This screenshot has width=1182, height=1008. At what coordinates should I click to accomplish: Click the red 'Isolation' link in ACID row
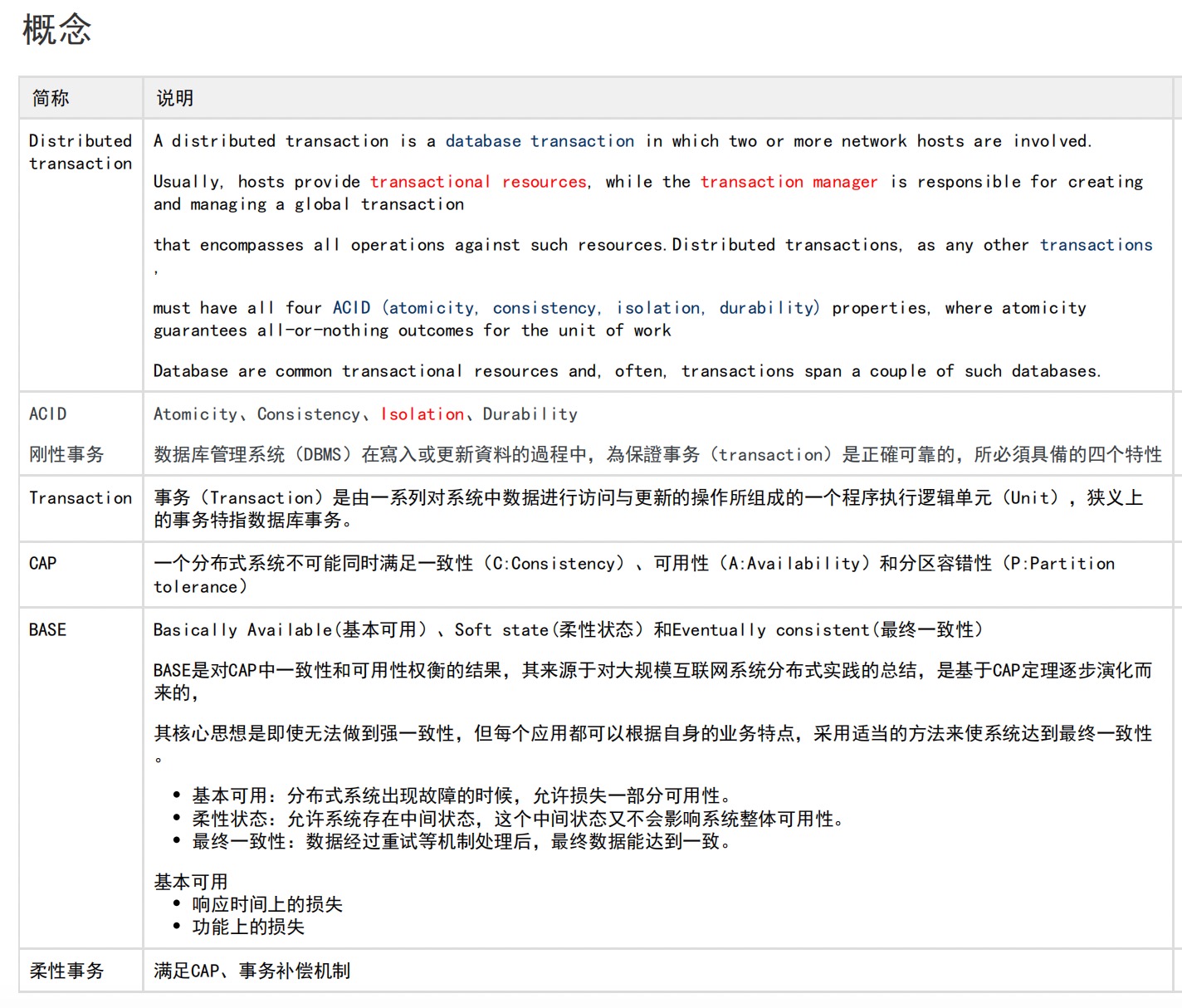pyautogui.click(x=422, y=414)
